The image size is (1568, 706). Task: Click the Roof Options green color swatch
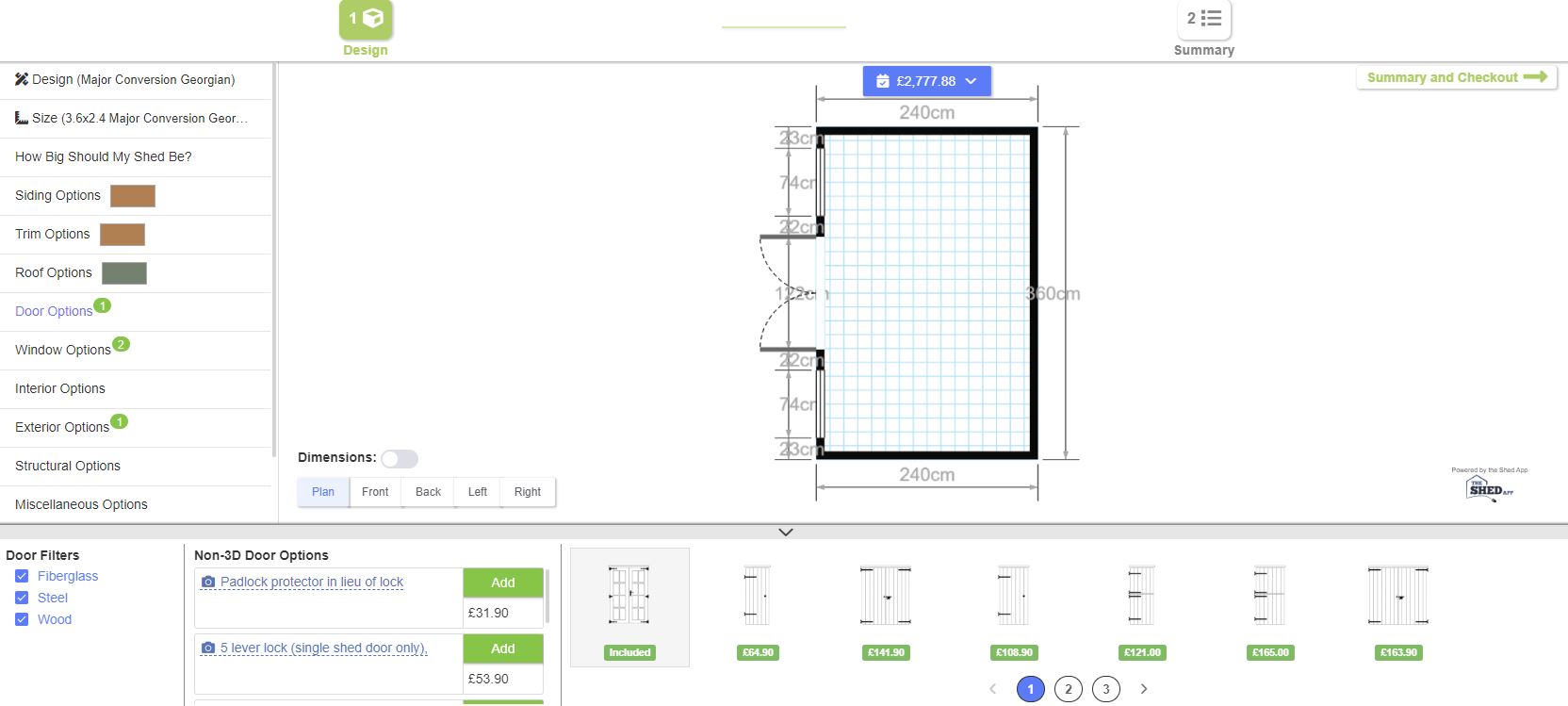tap(124, 273)
